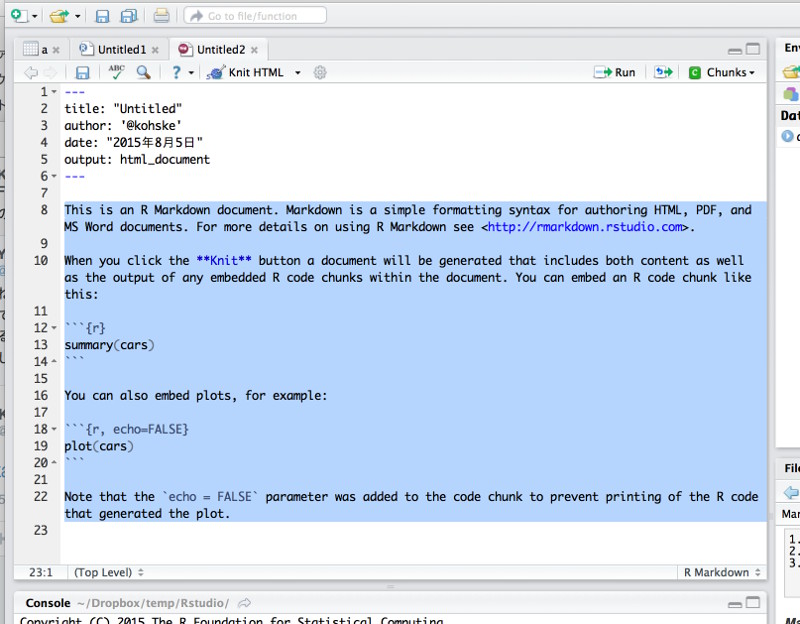
Task: Click the http://rmarkdown.rstudio.com link text
Action: 585,227
